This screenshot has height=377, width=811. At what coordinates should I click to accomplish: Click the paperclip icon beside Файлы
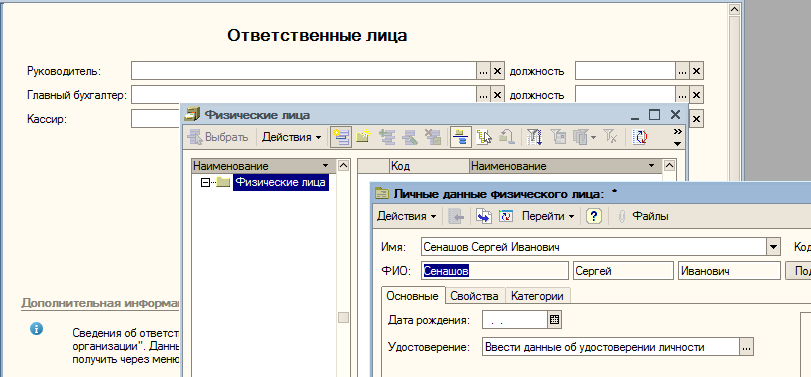[x=622, y=217]
